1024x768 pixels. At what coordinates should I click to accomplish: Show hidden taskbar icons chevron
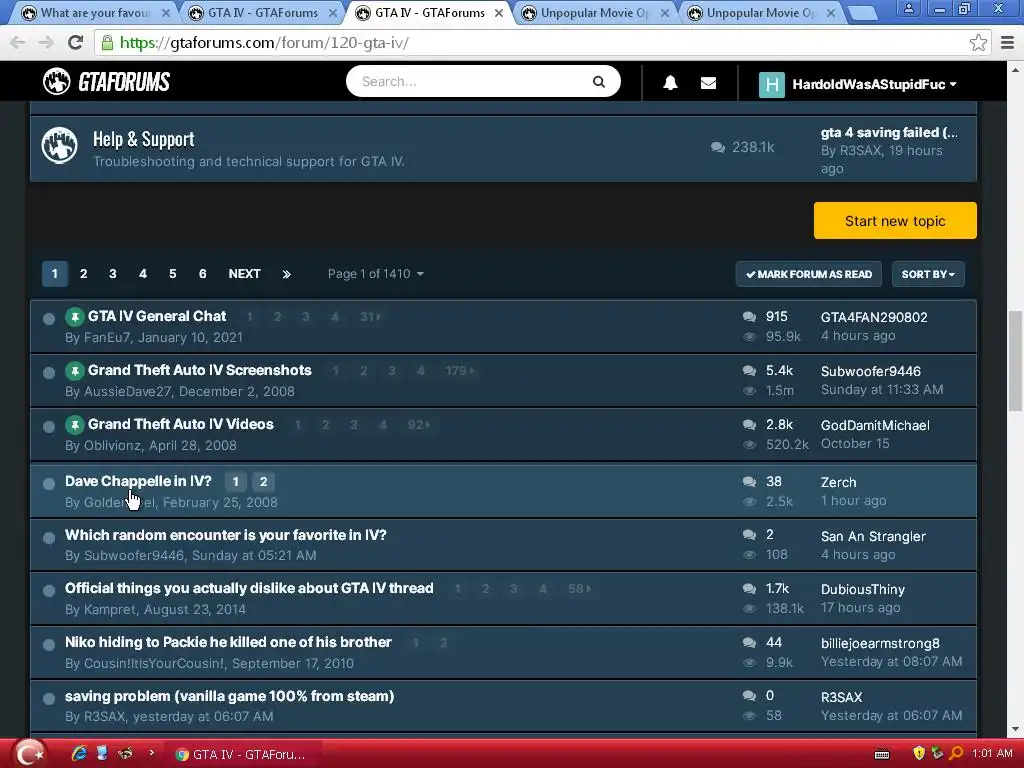point(152,753)
